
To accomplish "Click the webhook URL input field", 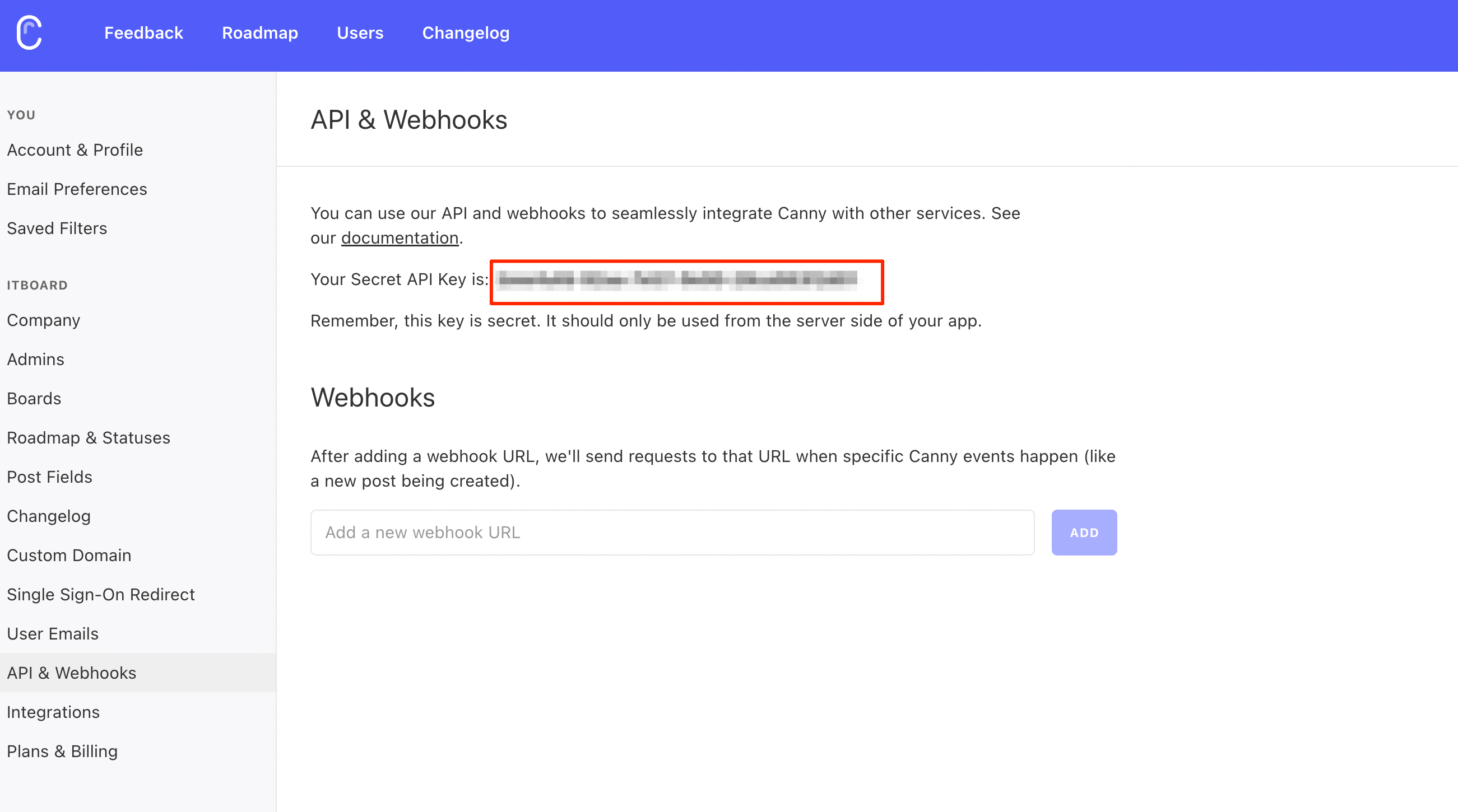I will click(x=672, y=532).
